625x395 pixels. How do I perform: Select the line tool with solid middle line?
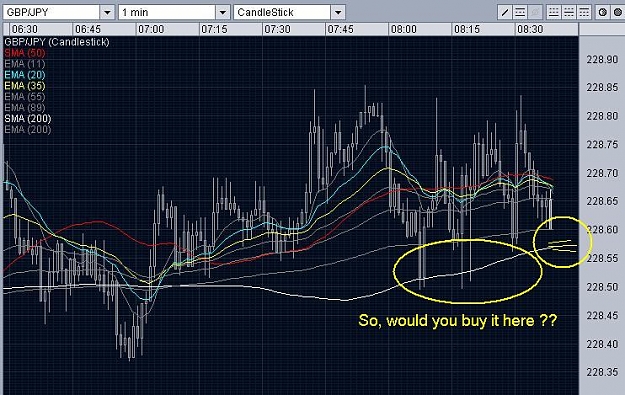click(569, 12)
